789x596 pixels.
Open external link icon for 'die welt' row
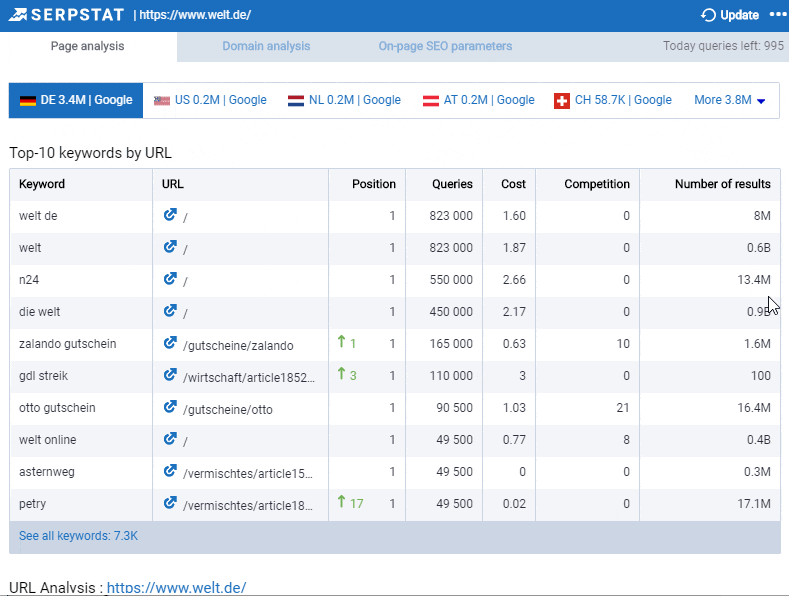[x=170, y=311]
